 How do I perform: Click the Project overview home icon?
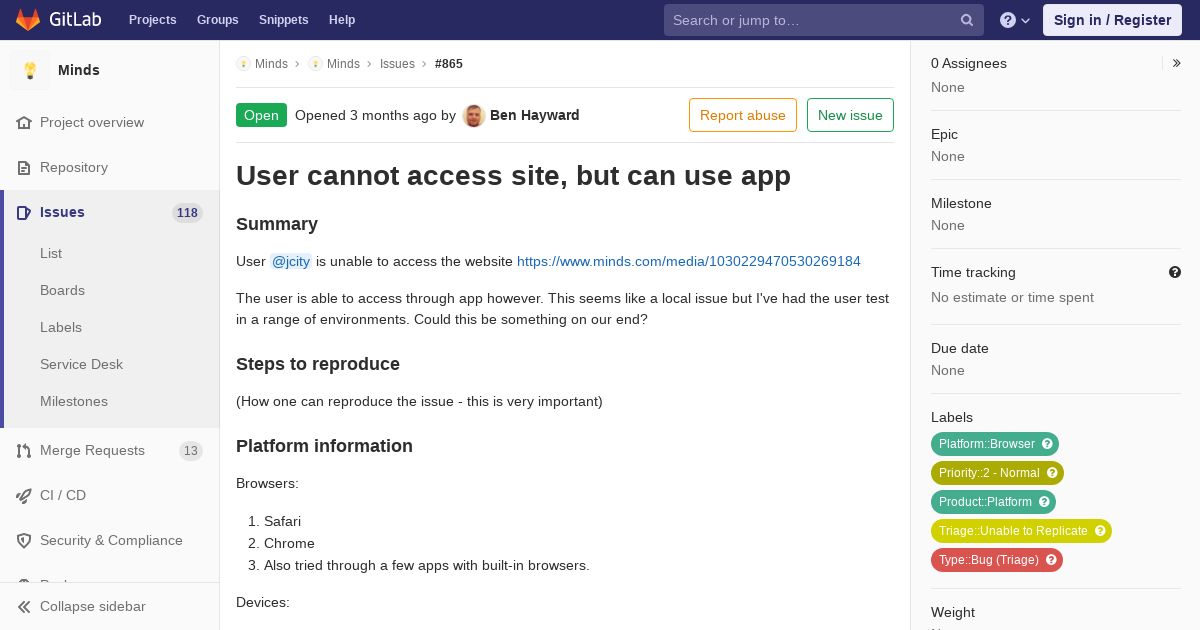(x=24, y=122)
